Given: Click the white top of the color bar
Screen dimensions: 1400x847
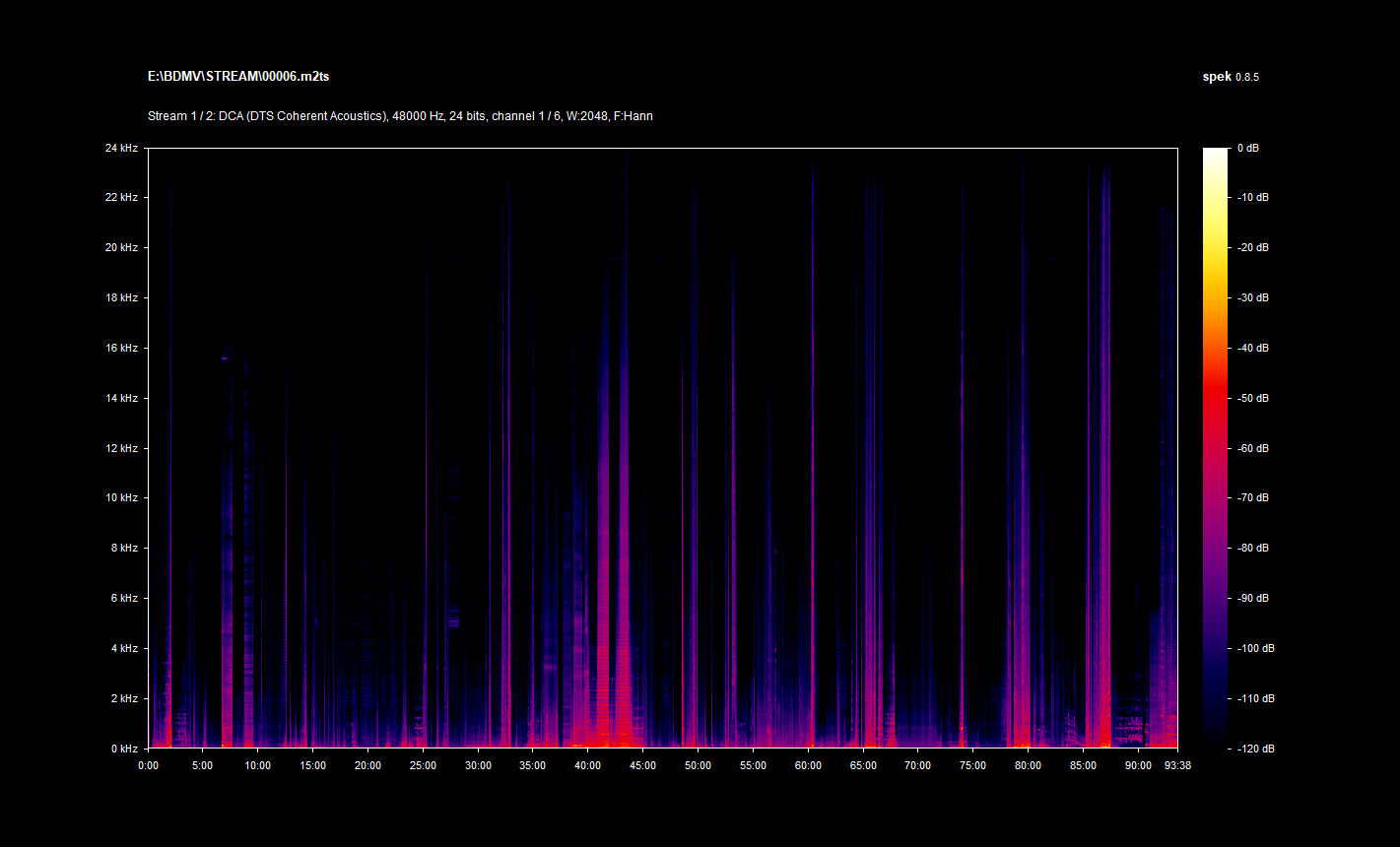Looking at the screenshot, I should tap(1216, 153).
